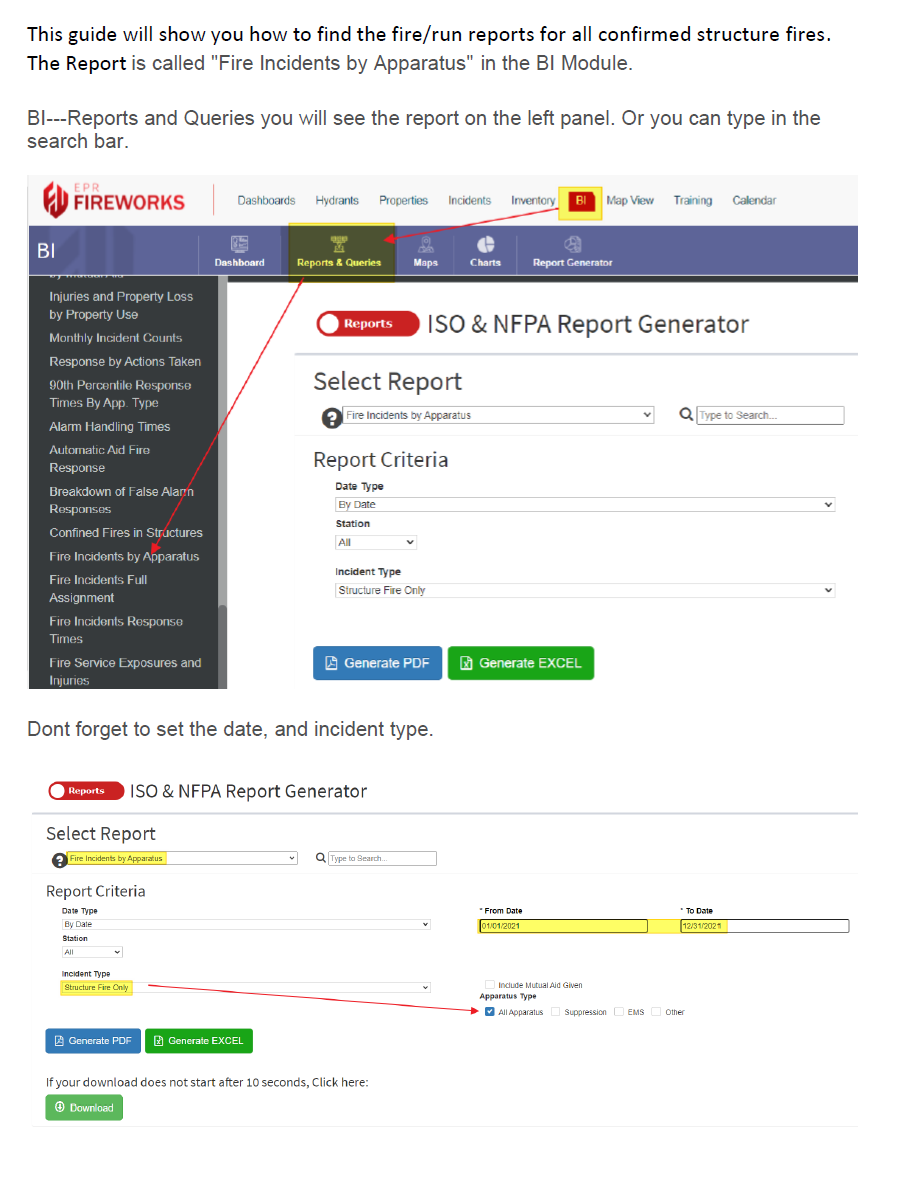Select Response by Actions Taken report
The height and width of the screenshot is (1178, 922).
click(125, 361)
